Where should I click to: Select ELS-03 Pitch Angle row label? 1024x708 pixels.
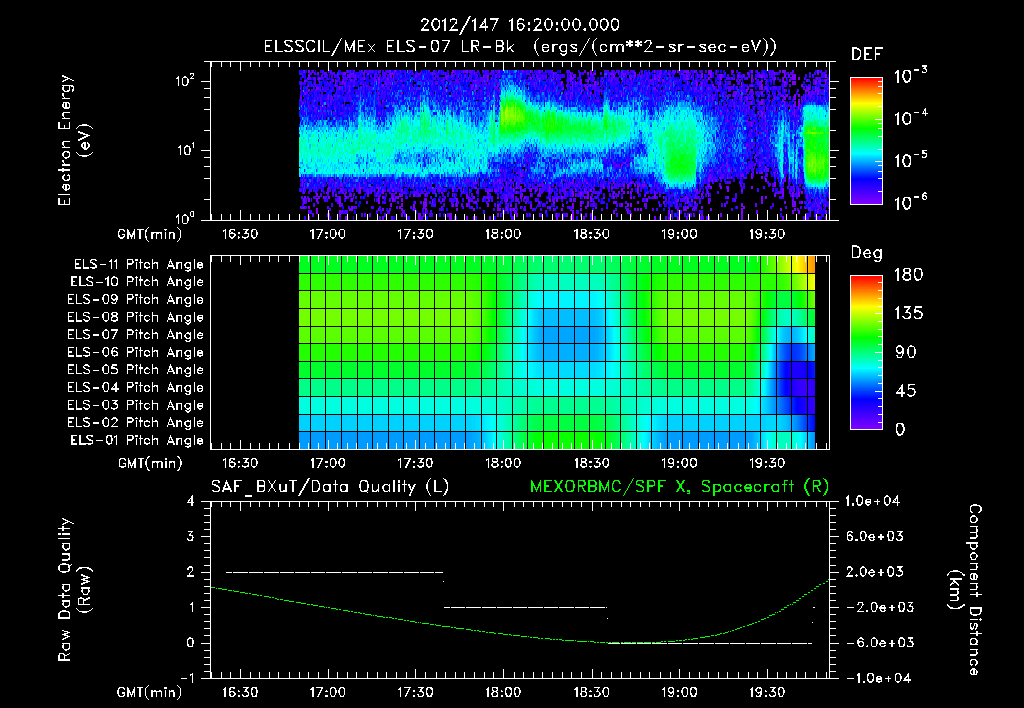click(135, 406)
